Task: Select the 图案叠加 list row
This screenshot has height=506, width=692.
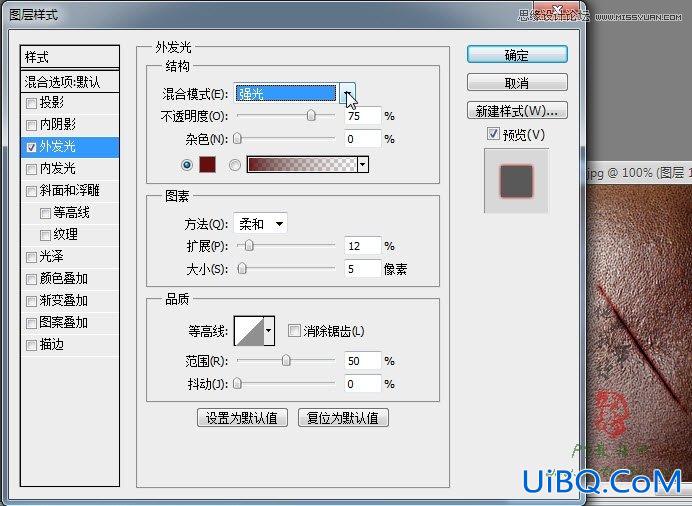Action: coord(70,323)
